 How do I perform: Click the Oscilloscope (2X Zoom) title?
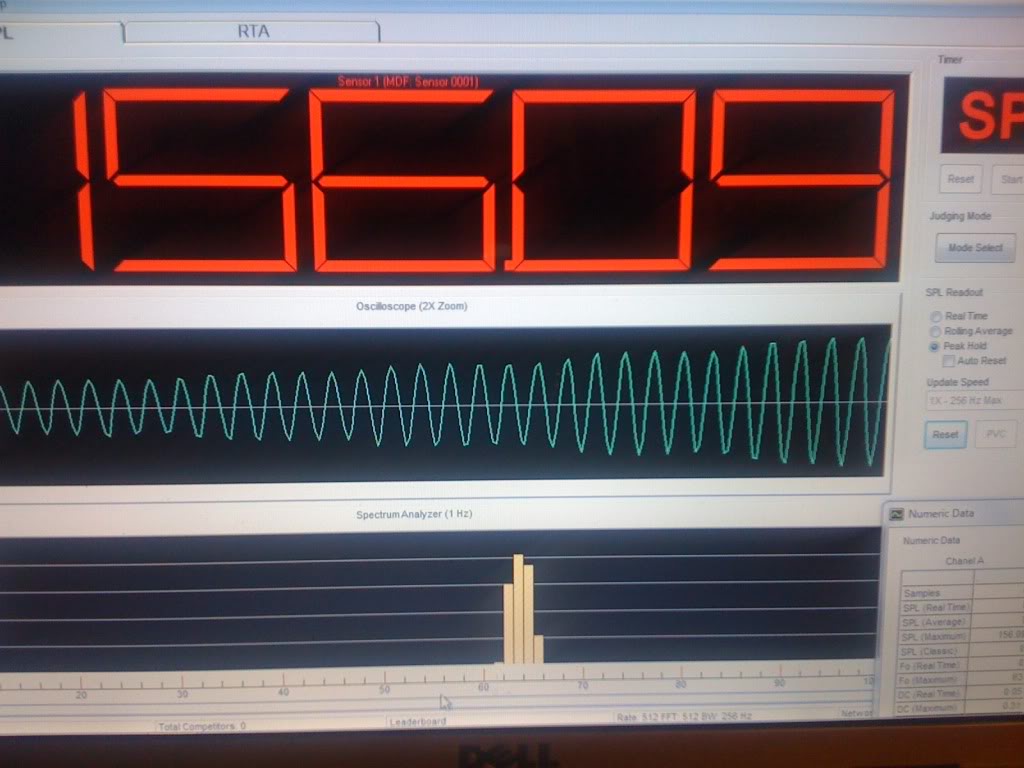[411, 306]
